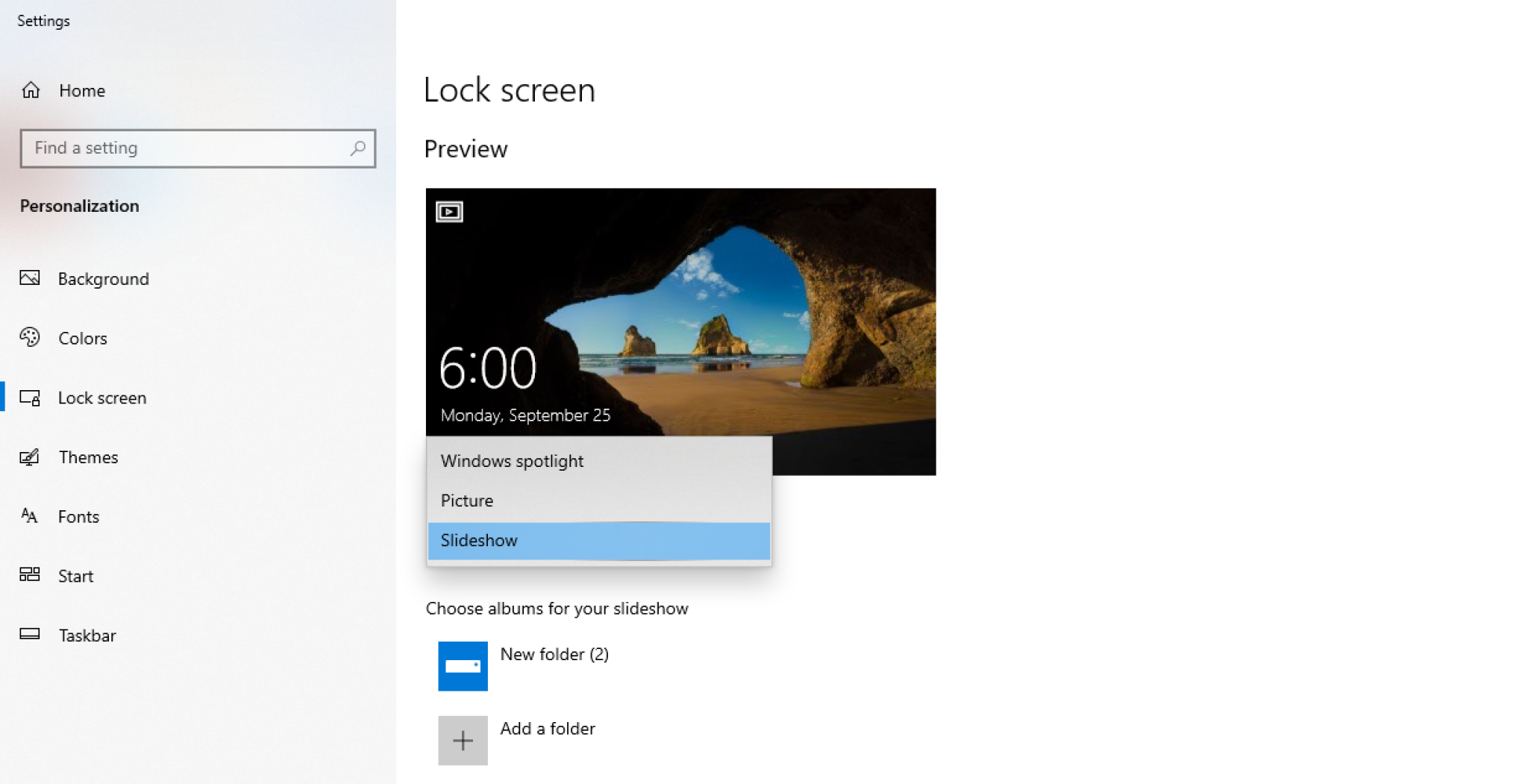1528x784 pixels.
Task: Open Start settings from the sidebar icon
Action: pos(30,575)
